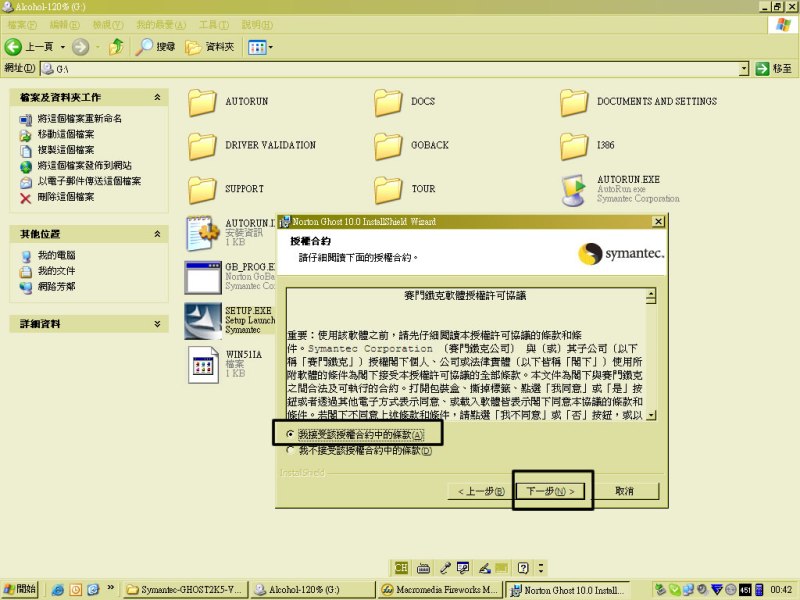
Task: Click the CH input language indicator
Action: point(401,568)
